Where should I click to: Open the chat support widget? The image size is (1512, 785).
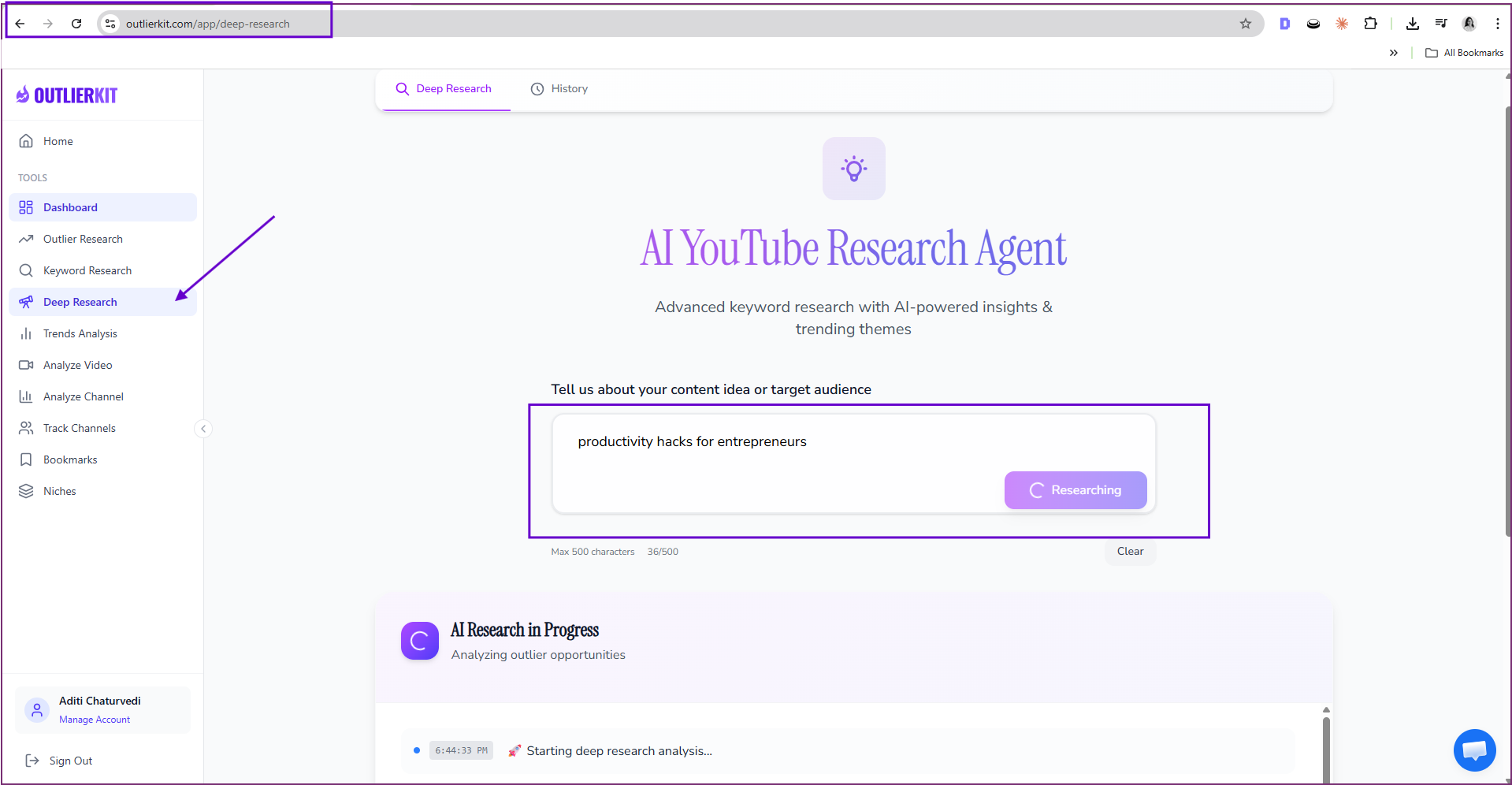tap(1473, 750)
